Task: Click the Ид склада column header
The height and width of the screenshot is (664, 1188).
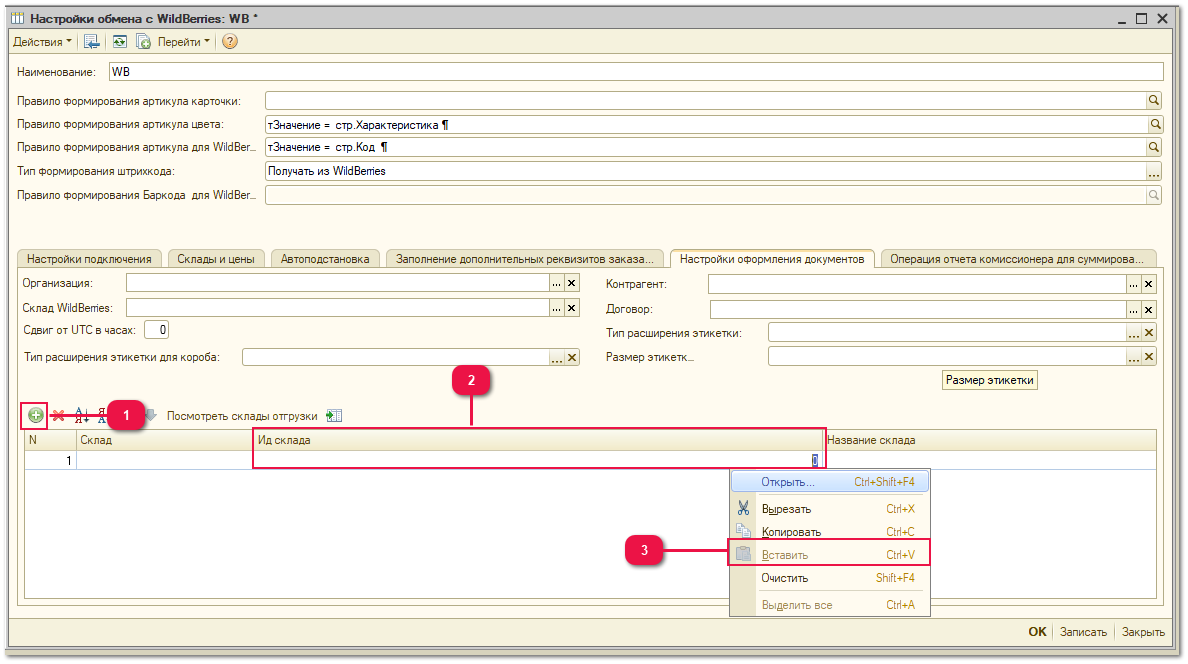Action: [x=539, y=440]
